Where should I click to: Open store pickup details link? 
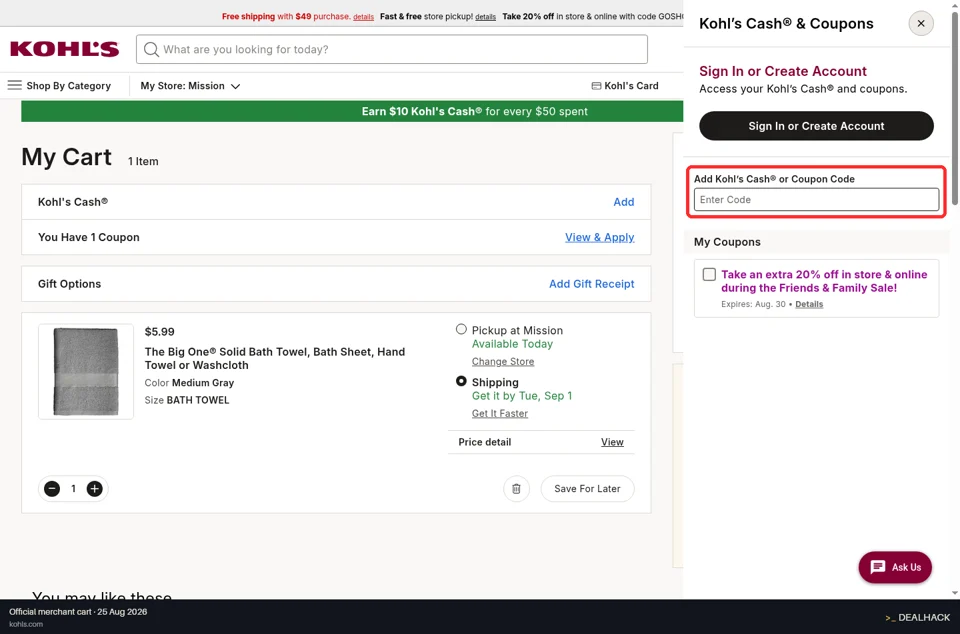[x=486, y=17]
